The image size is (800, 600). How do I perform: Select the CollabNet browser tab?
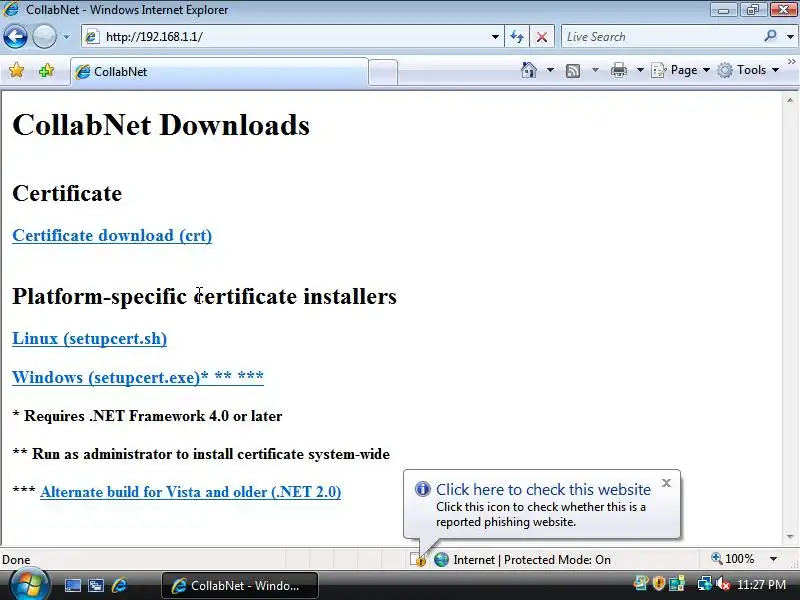click(x=219, y=71)
